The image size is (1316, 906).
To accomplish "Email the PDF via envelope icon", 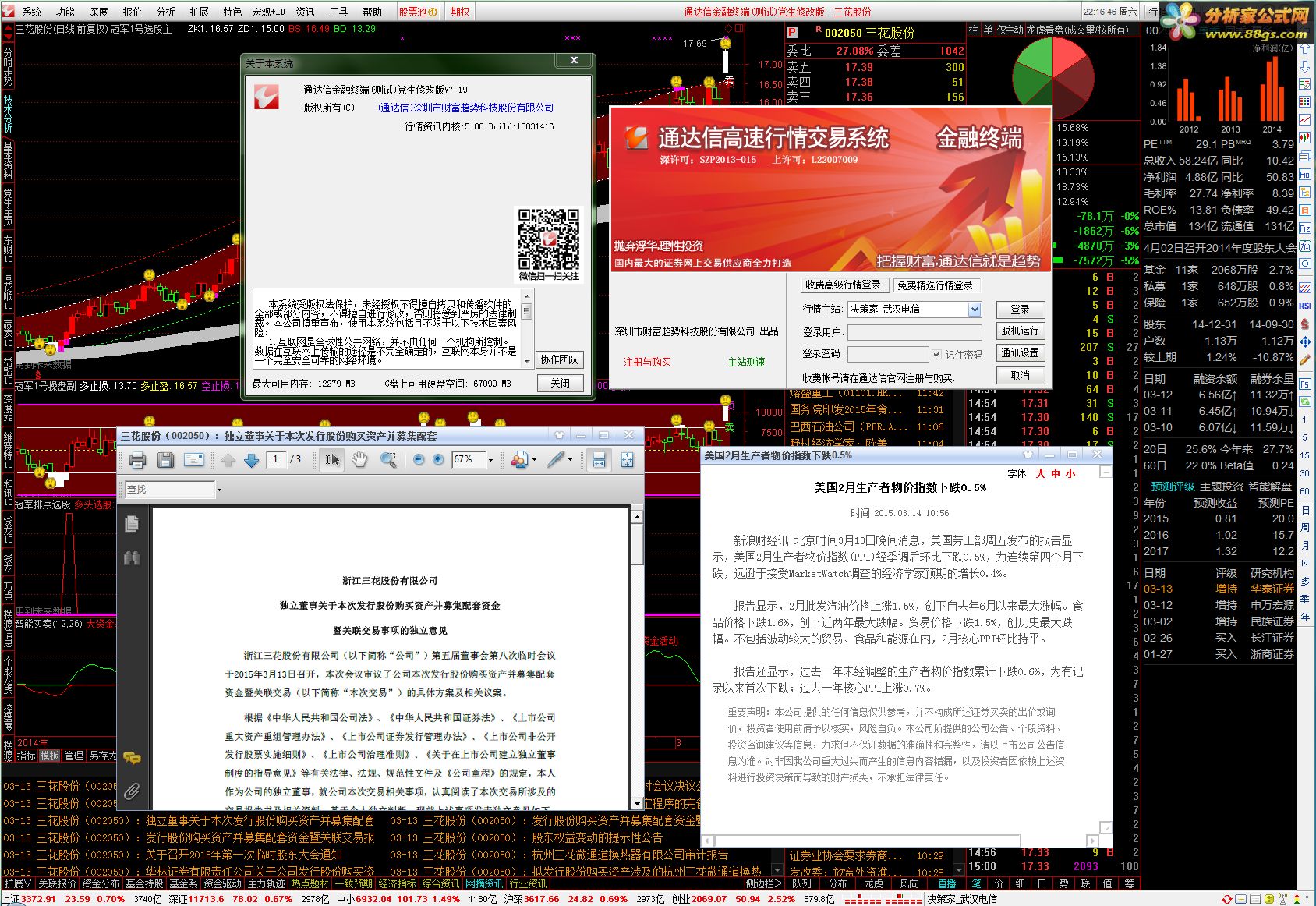I will coord(193,460).
